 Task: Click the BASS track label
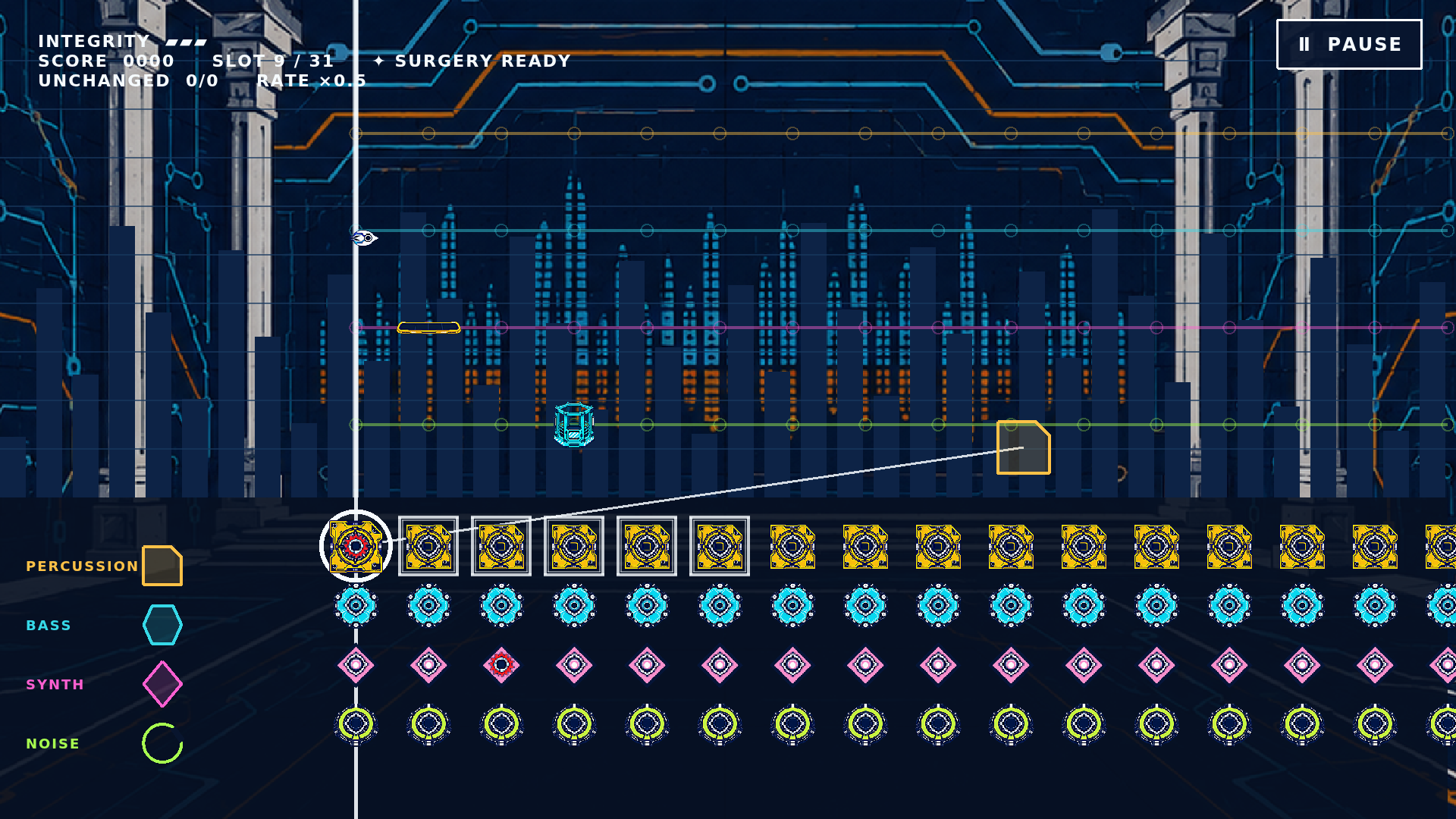click(x=49, y=626)
